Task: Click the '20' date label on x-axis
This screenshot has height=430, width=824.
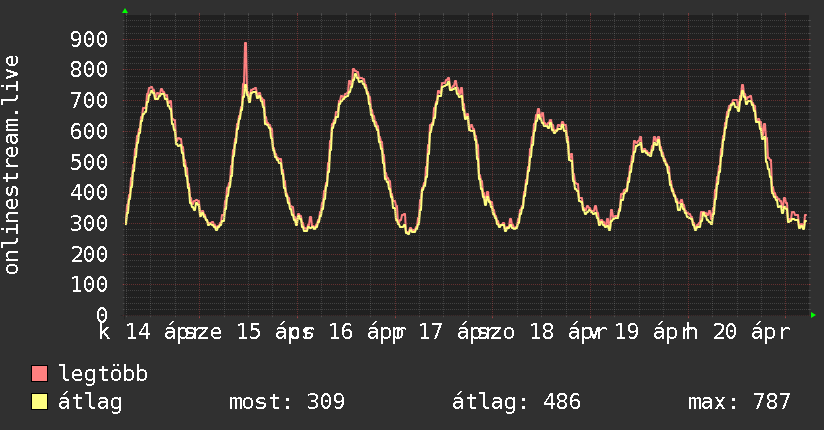Action: (x=725, y=332)
